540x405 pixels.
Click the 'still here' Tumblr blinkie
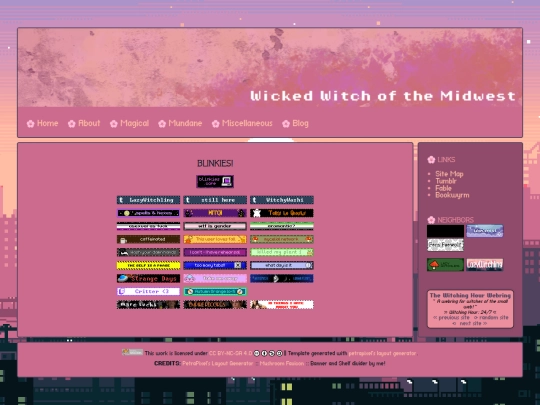pos(215,200)
